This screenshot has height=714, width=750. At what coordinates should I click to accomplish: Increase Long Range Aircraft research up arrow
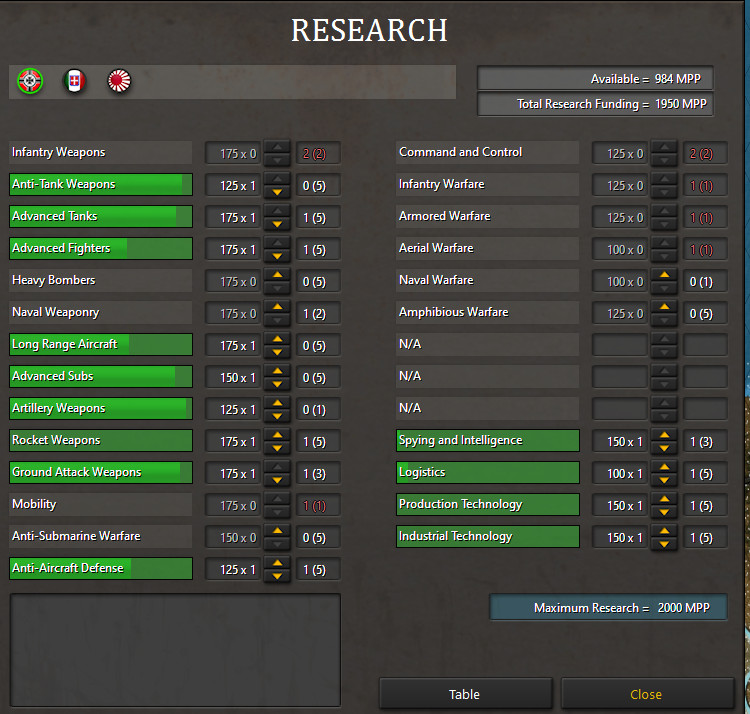(277, 339)
